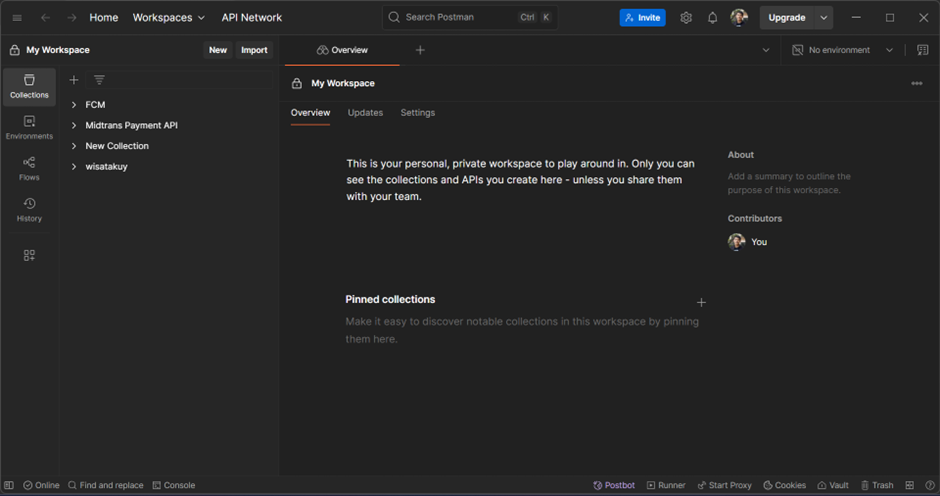Image resolution: width=940 pixels, height=496 pixels.
Task: Open the environment quick look icon
Action: click(x=923, y=50)
